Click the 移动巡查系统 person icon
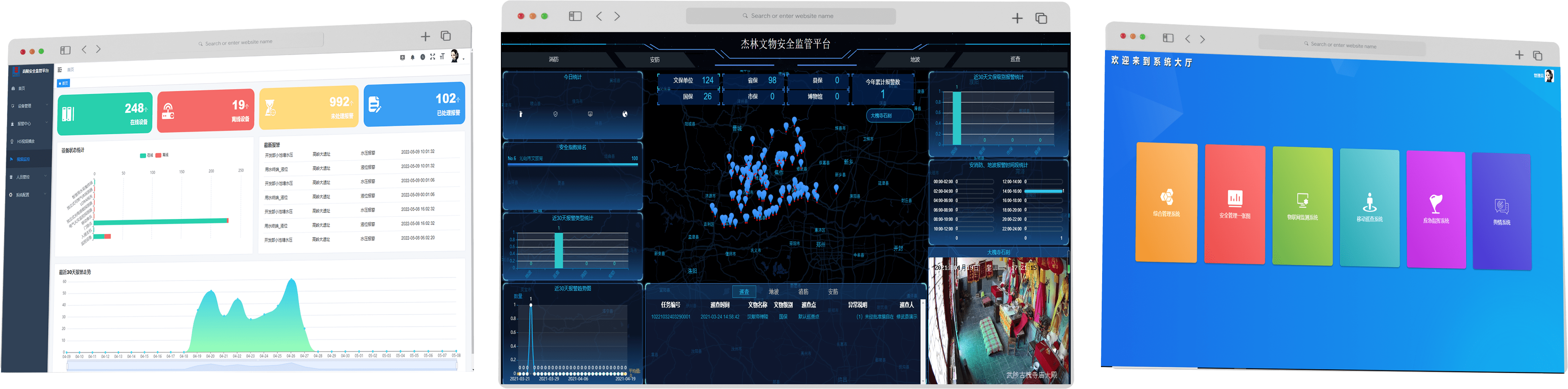Viewport: 1568px width, 389px height. coord(1370,203)
